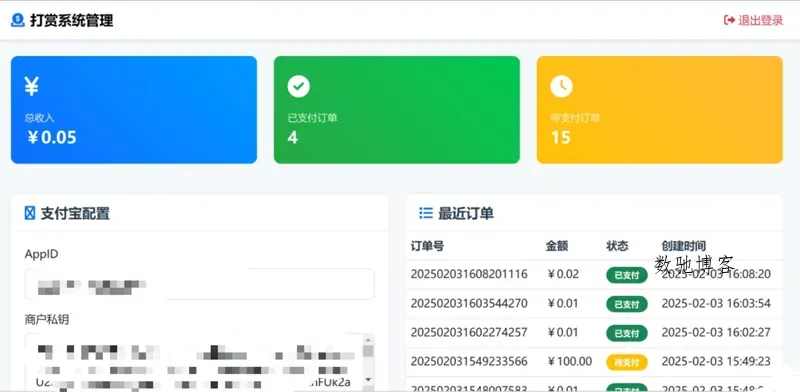The image size is (800, 392).
Task: Click the 支付宝配置 heading icon
Action: (30, 213)
